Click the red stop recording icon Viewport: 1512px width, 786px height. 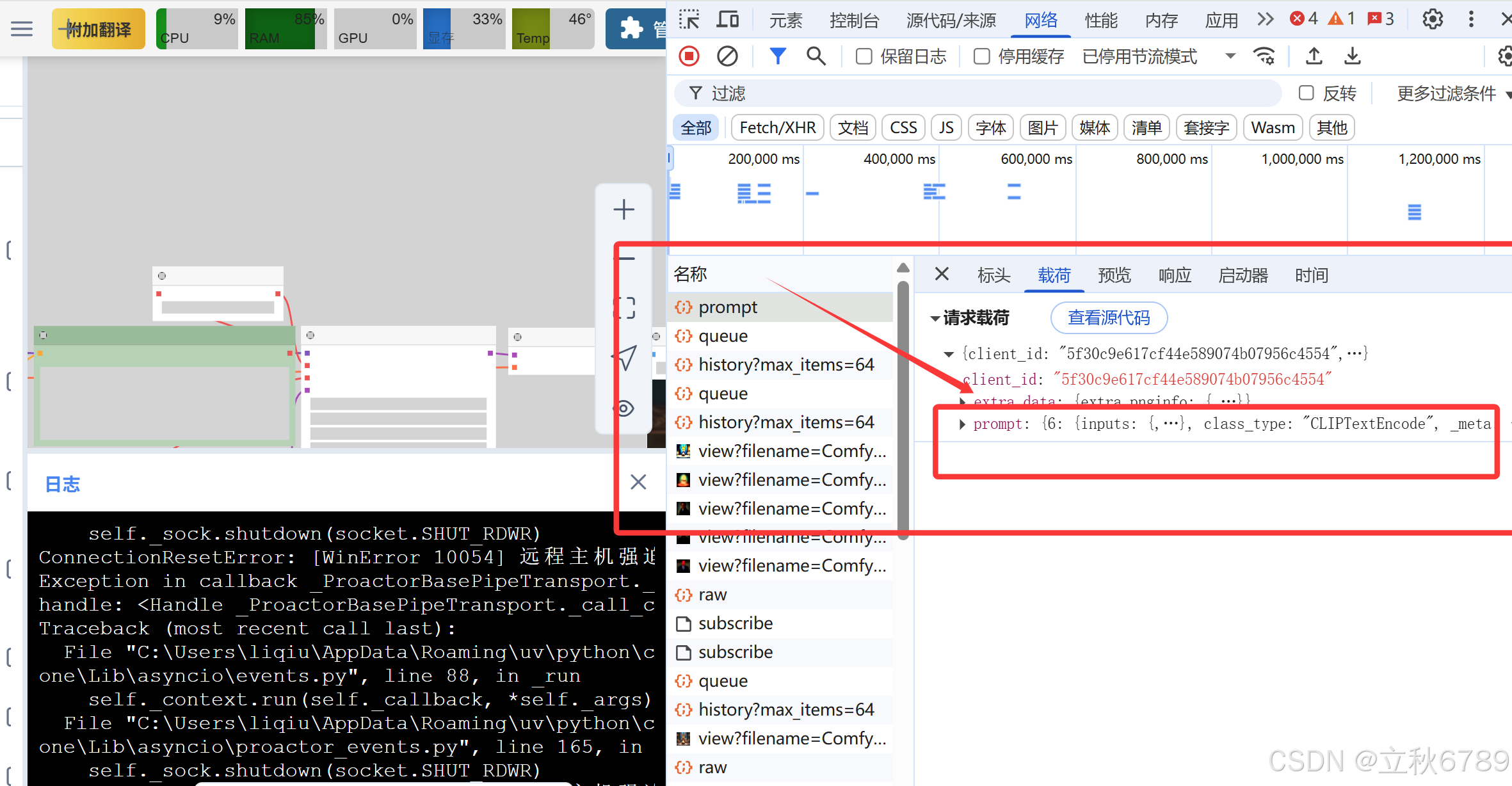click(689, 56)
